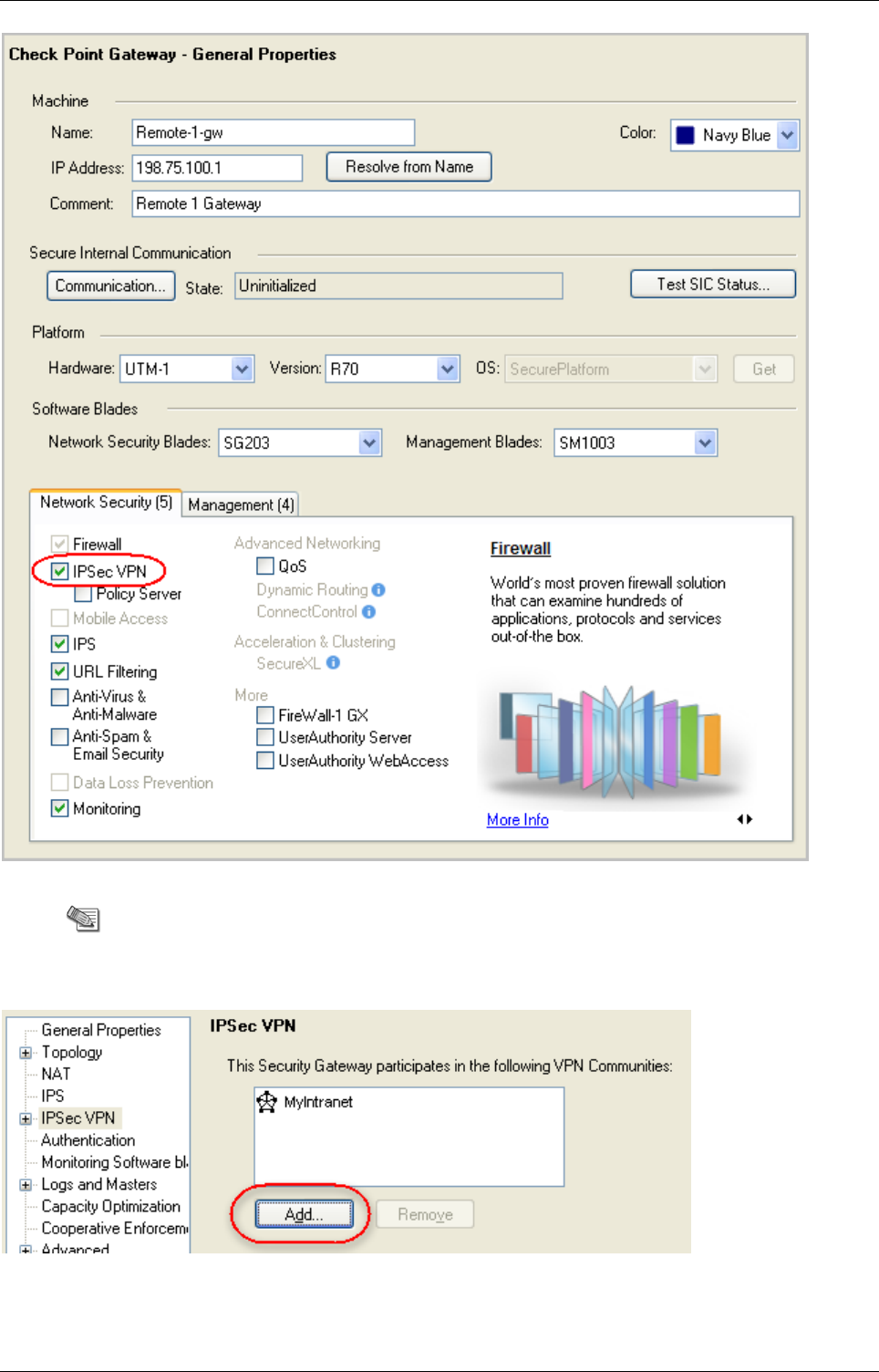The image size is (879, 1372).
Task: Select Capacity Optimization in the tree
Action: point(110,1206)
